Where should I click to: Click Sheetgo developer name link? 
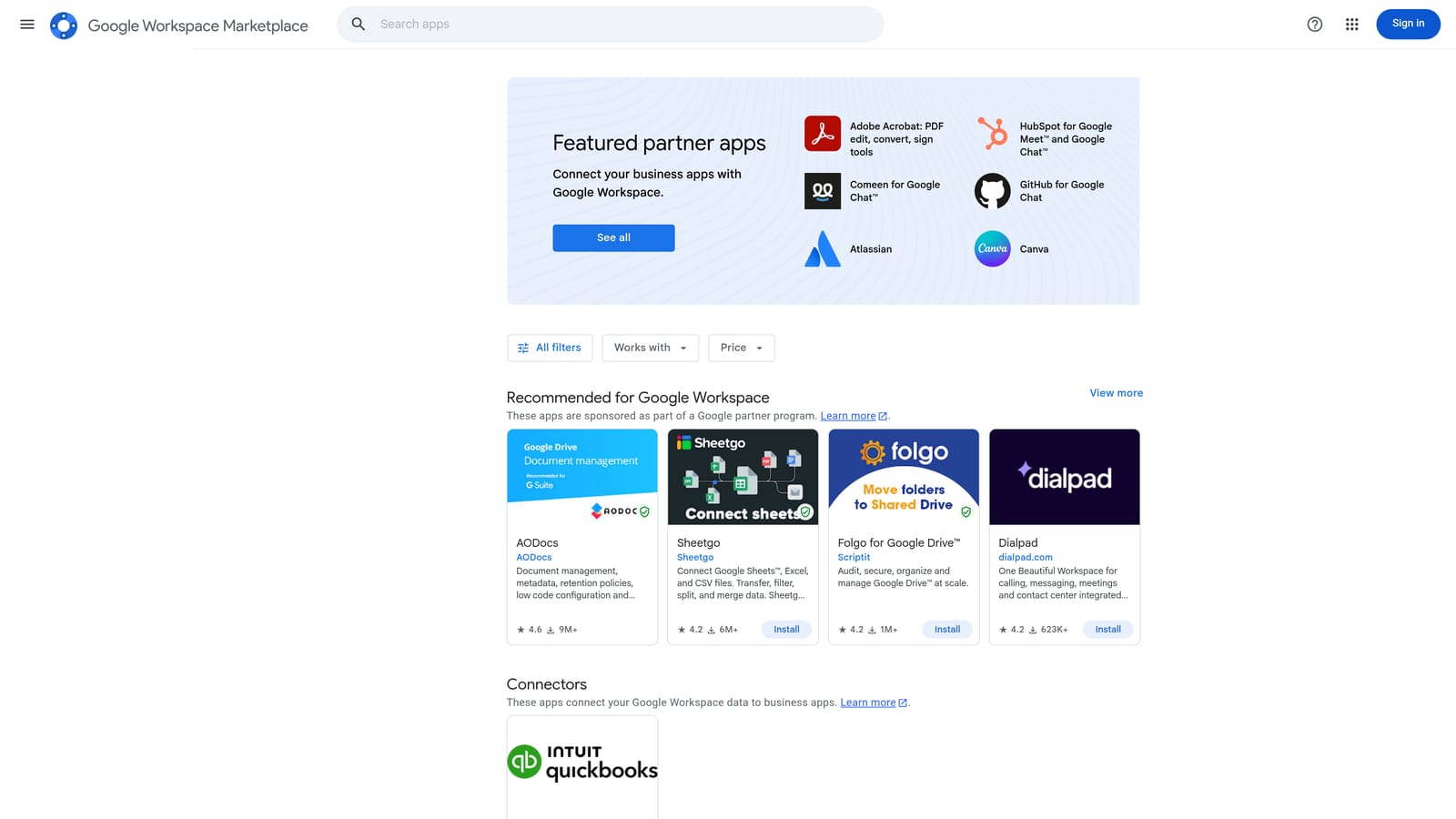tap(695, 557)
